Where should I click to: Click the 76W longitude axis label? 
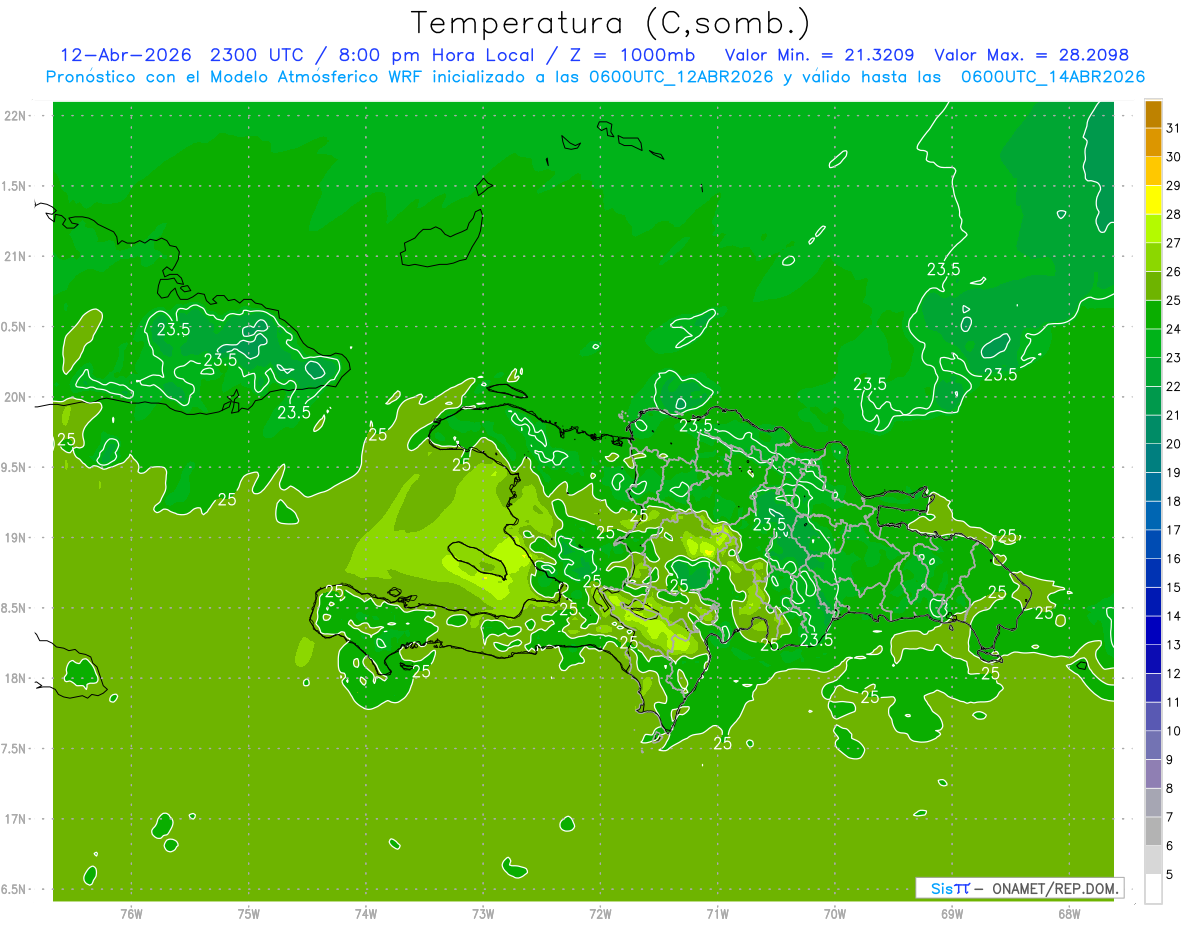point(130,914)
